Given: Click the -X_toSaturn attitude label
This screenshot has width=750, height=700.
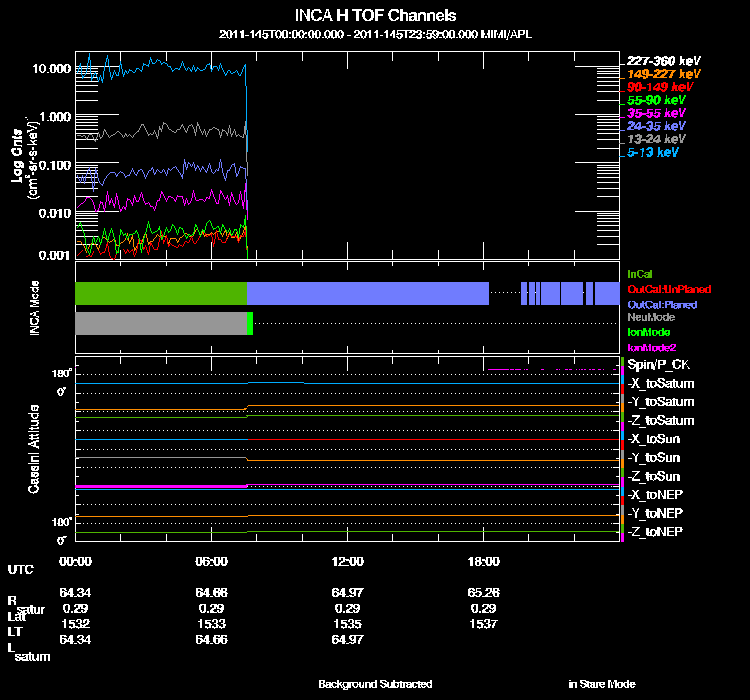Looking at the screenshot, I should click(661, 383).
